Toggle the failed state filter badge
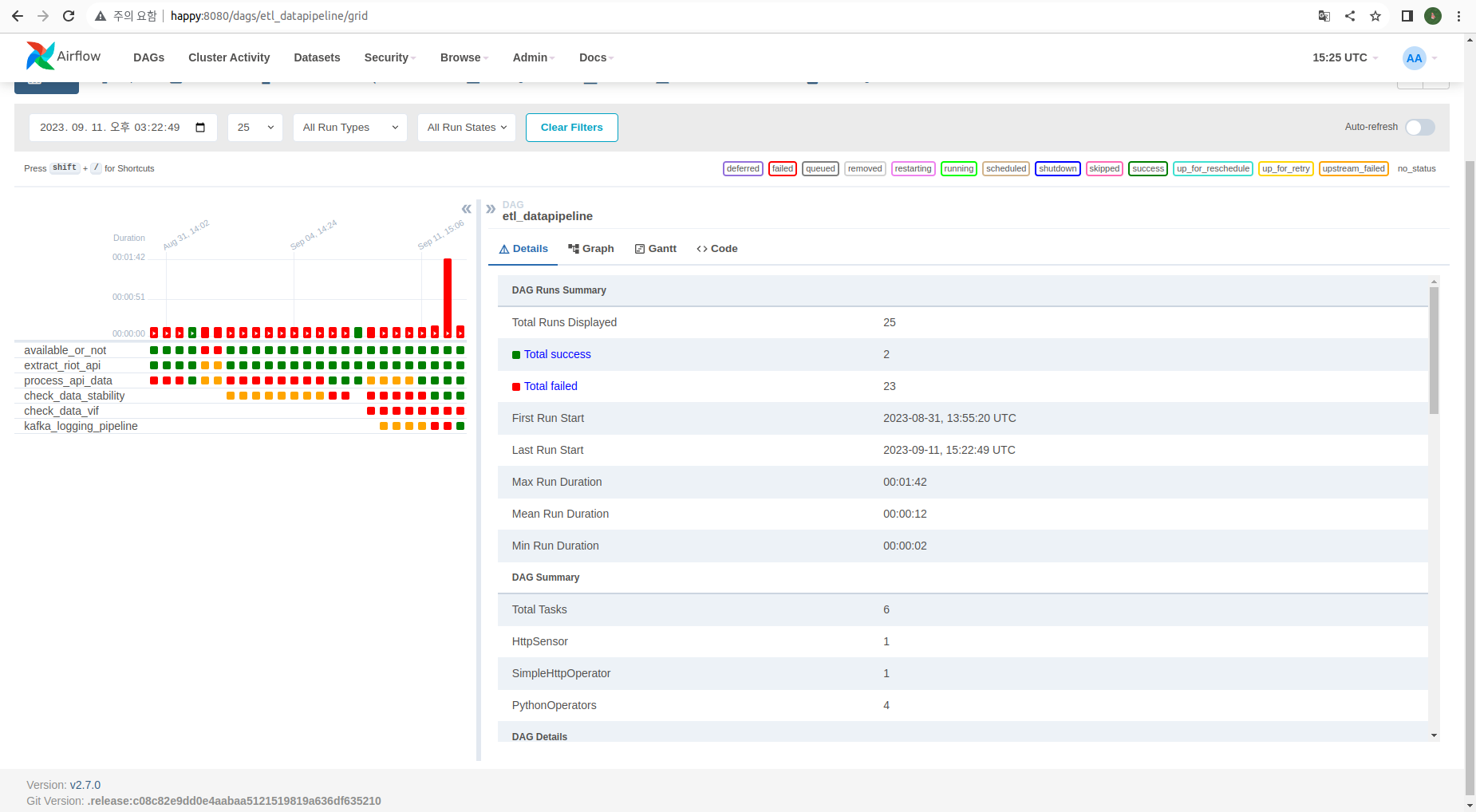The height and width of the screenshot is (812, 1476). point(782,168)
